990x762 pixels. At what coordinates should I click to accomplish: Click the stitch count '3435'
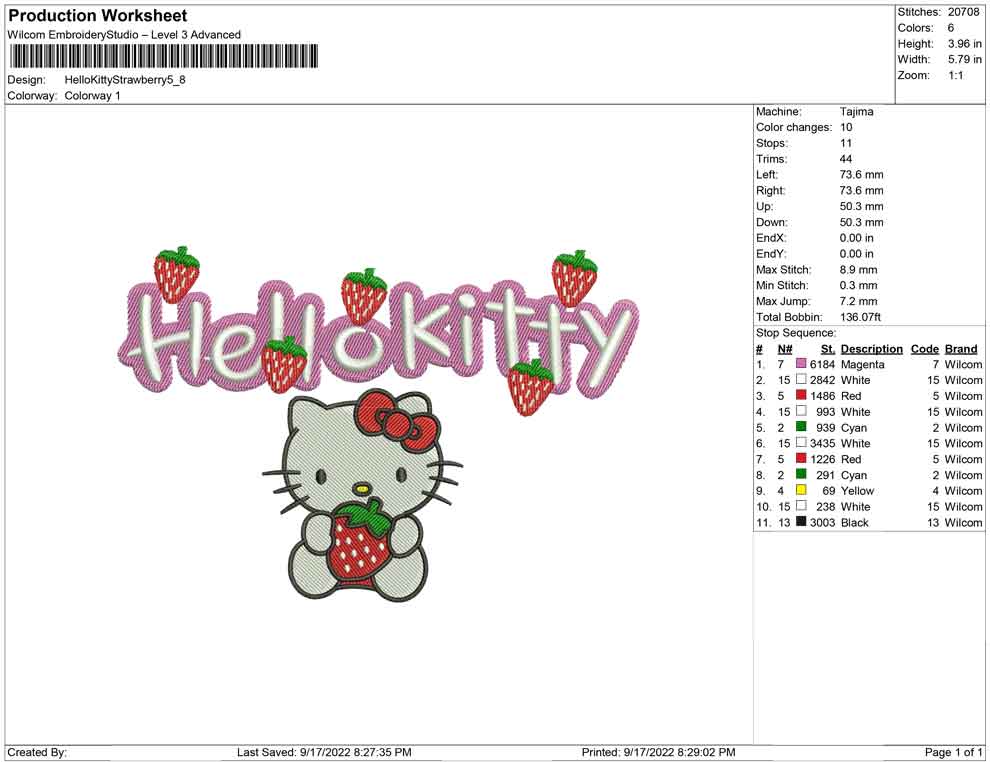pos(823,443)
